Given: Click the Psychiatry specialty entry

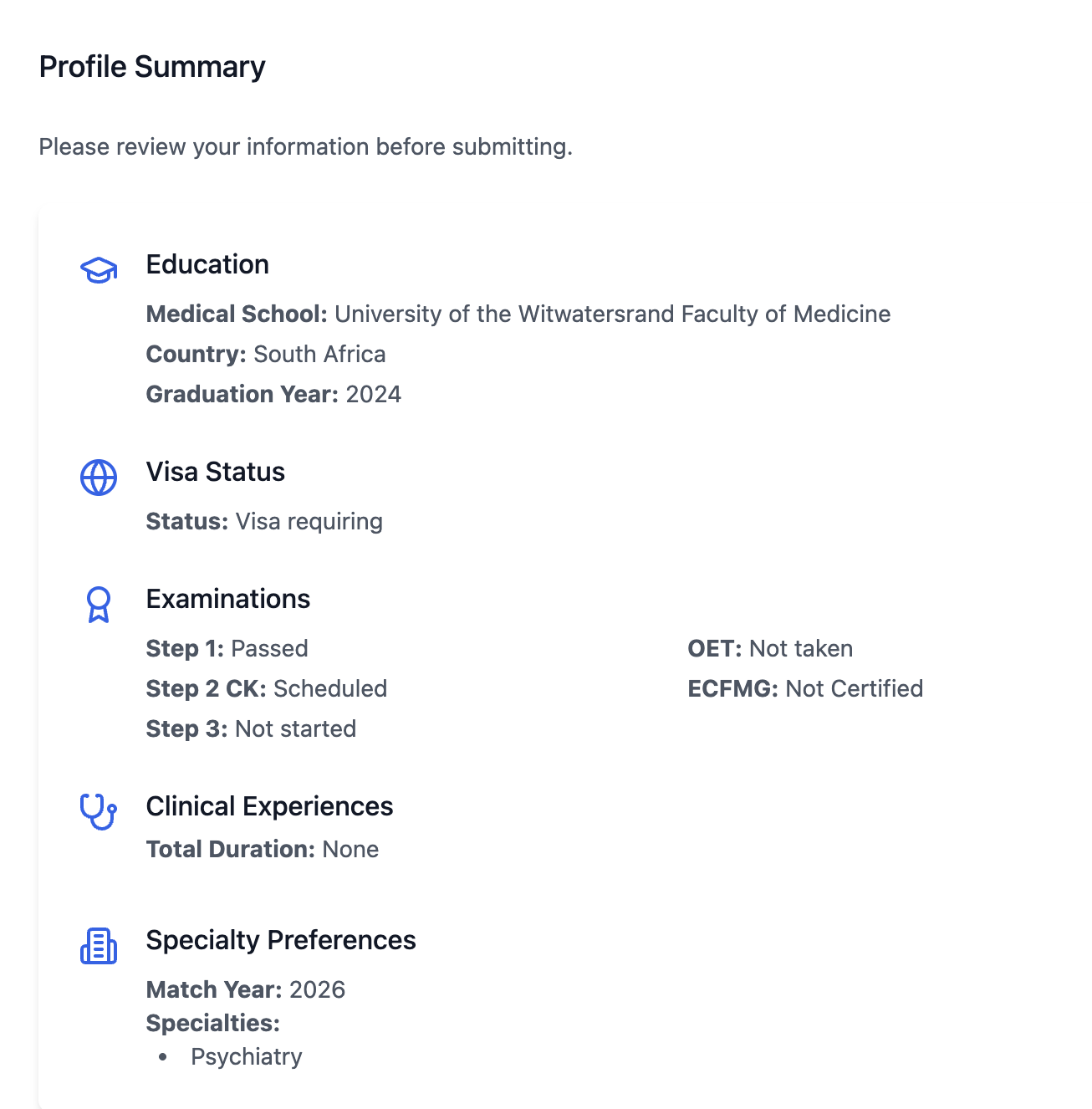Looking at the screenshot, I should [246, 1056].
